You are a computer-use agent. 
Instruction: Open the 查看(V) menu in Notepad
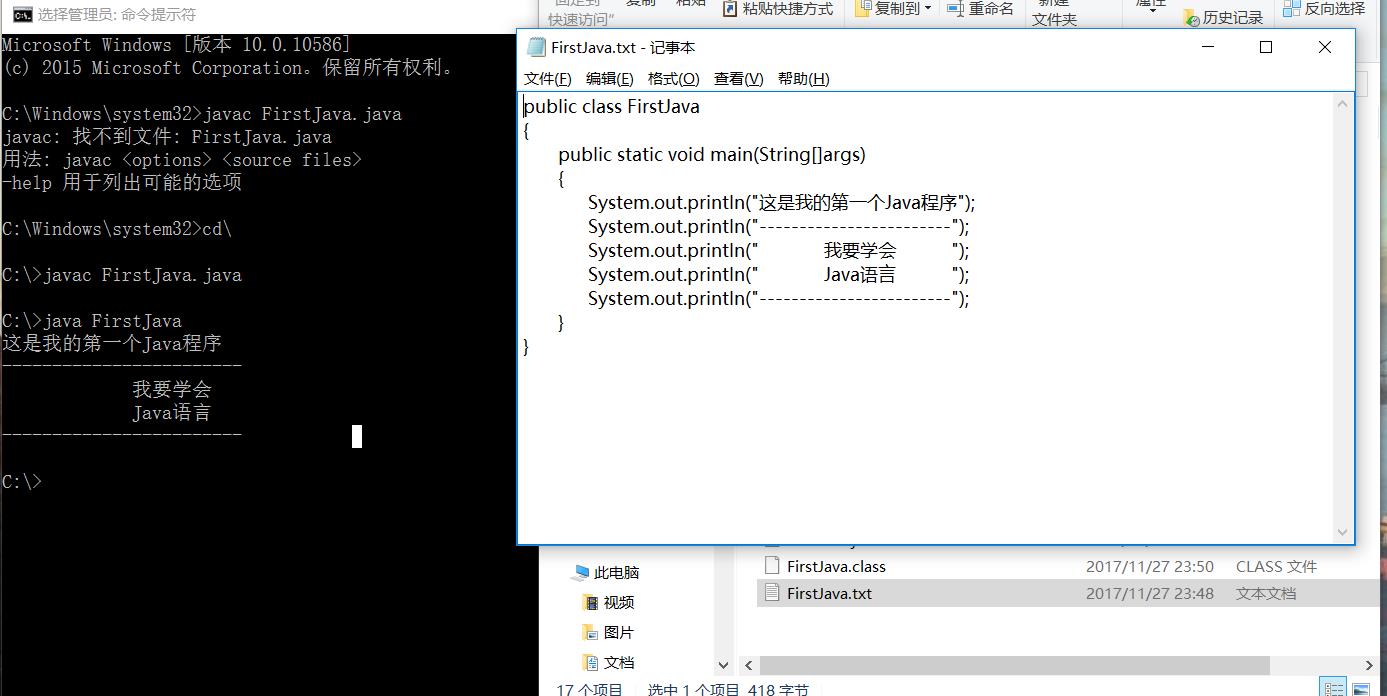tap(738, 79)
